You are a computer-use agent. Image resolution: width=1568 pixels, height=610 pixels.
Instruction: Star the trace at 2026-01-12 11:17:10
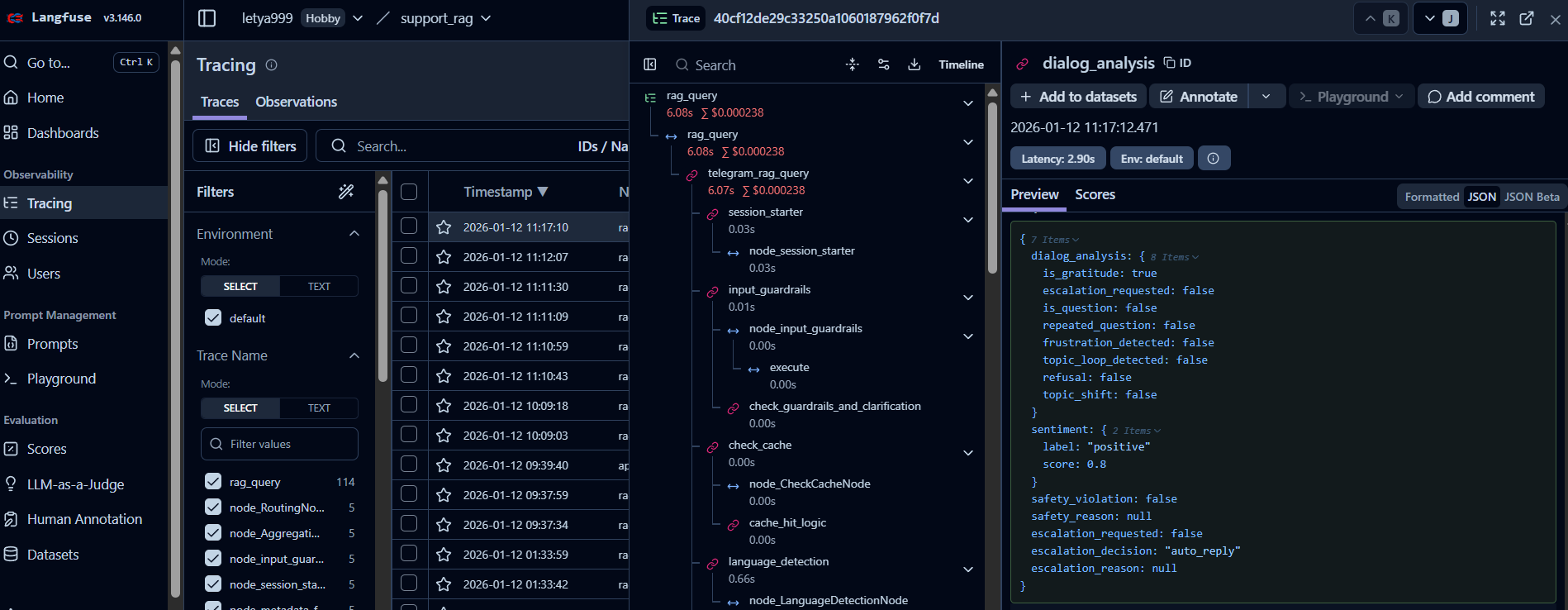(444, 227)
